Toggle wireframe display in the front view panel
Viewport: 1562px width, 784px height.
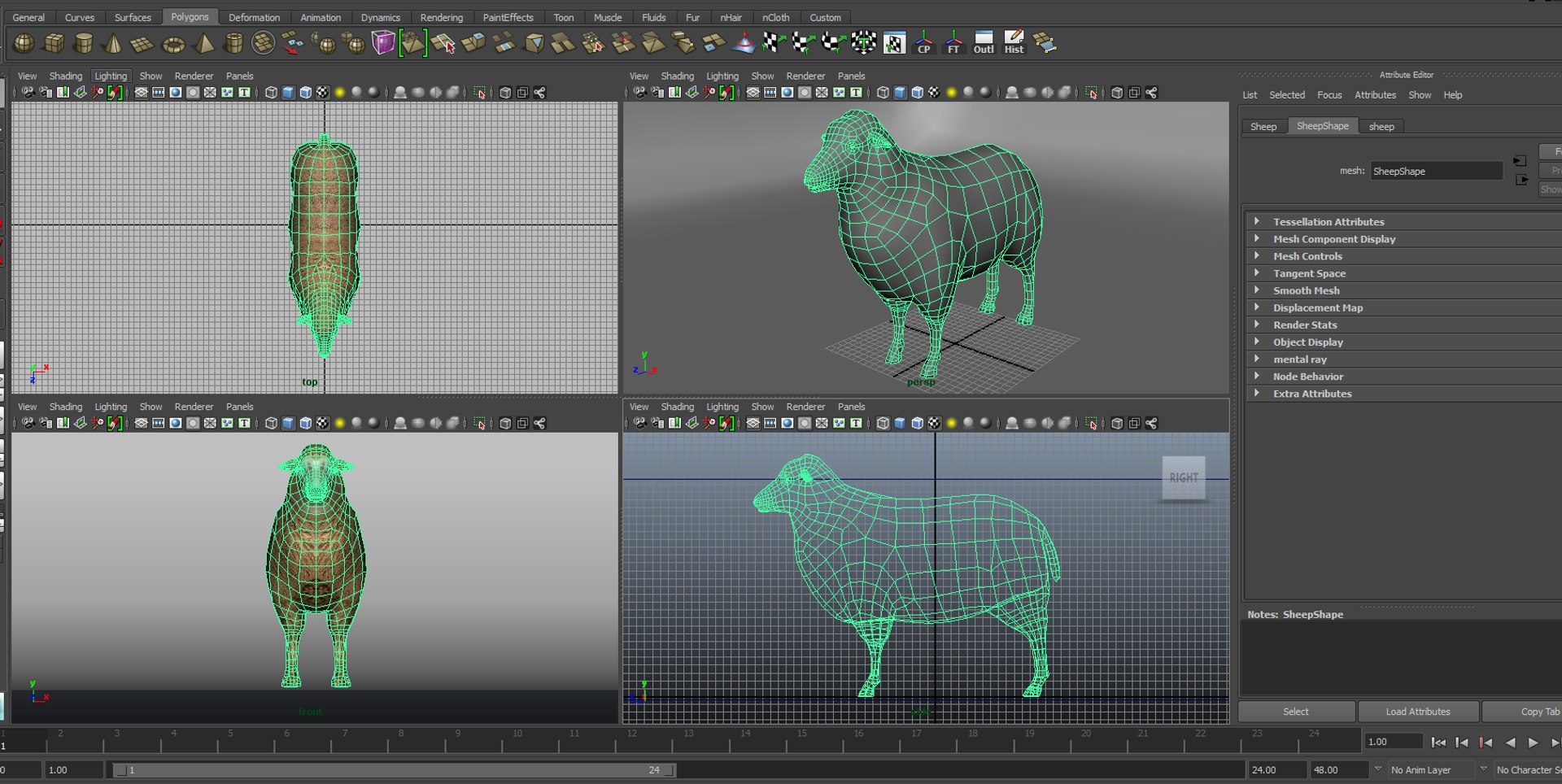[271, 424]
